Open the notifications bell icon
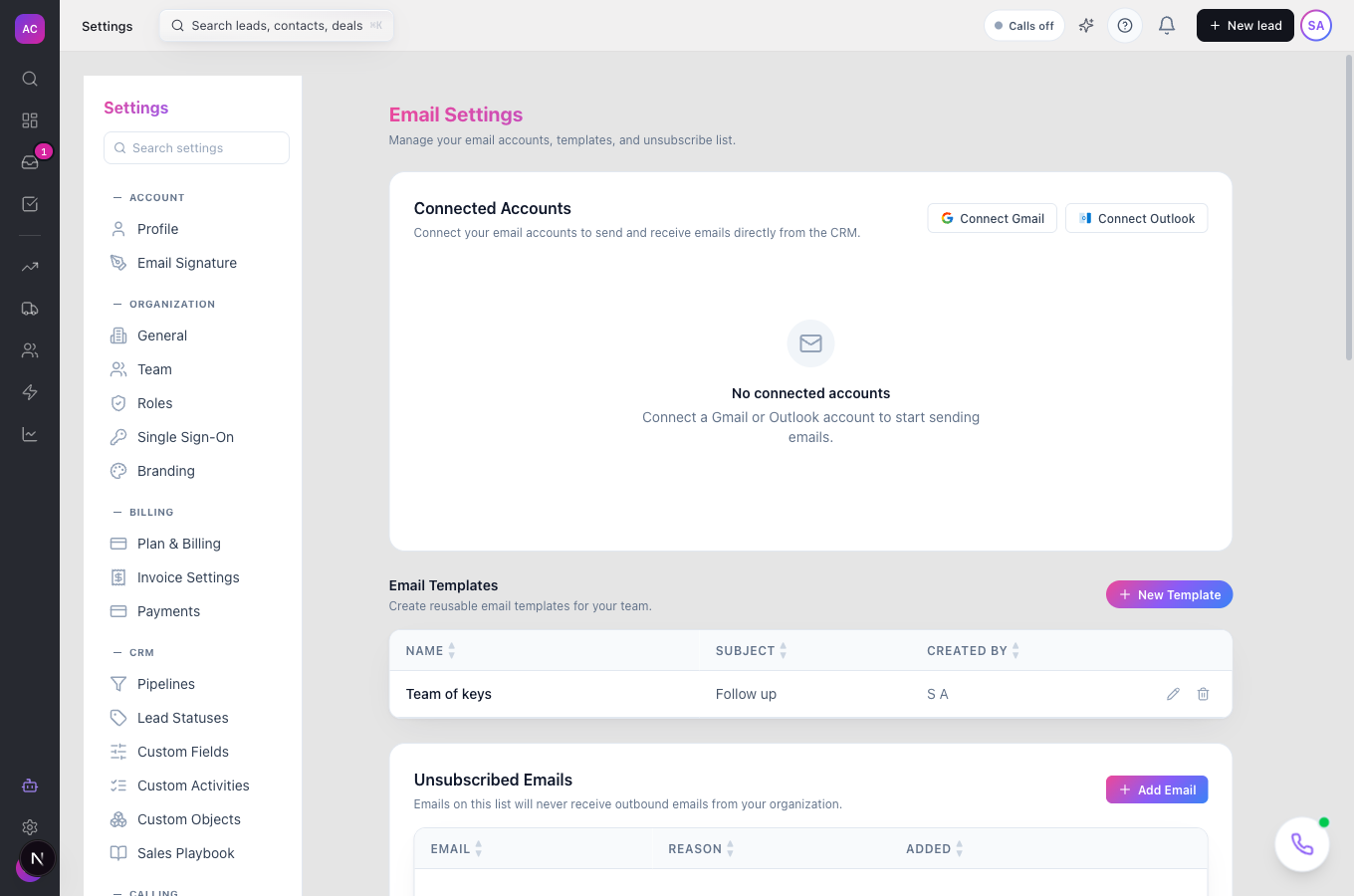 click(1167, 26)
